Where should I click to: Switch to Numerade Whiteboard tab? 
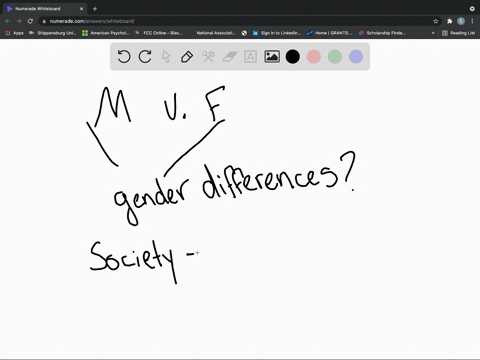tap(45, 9)
